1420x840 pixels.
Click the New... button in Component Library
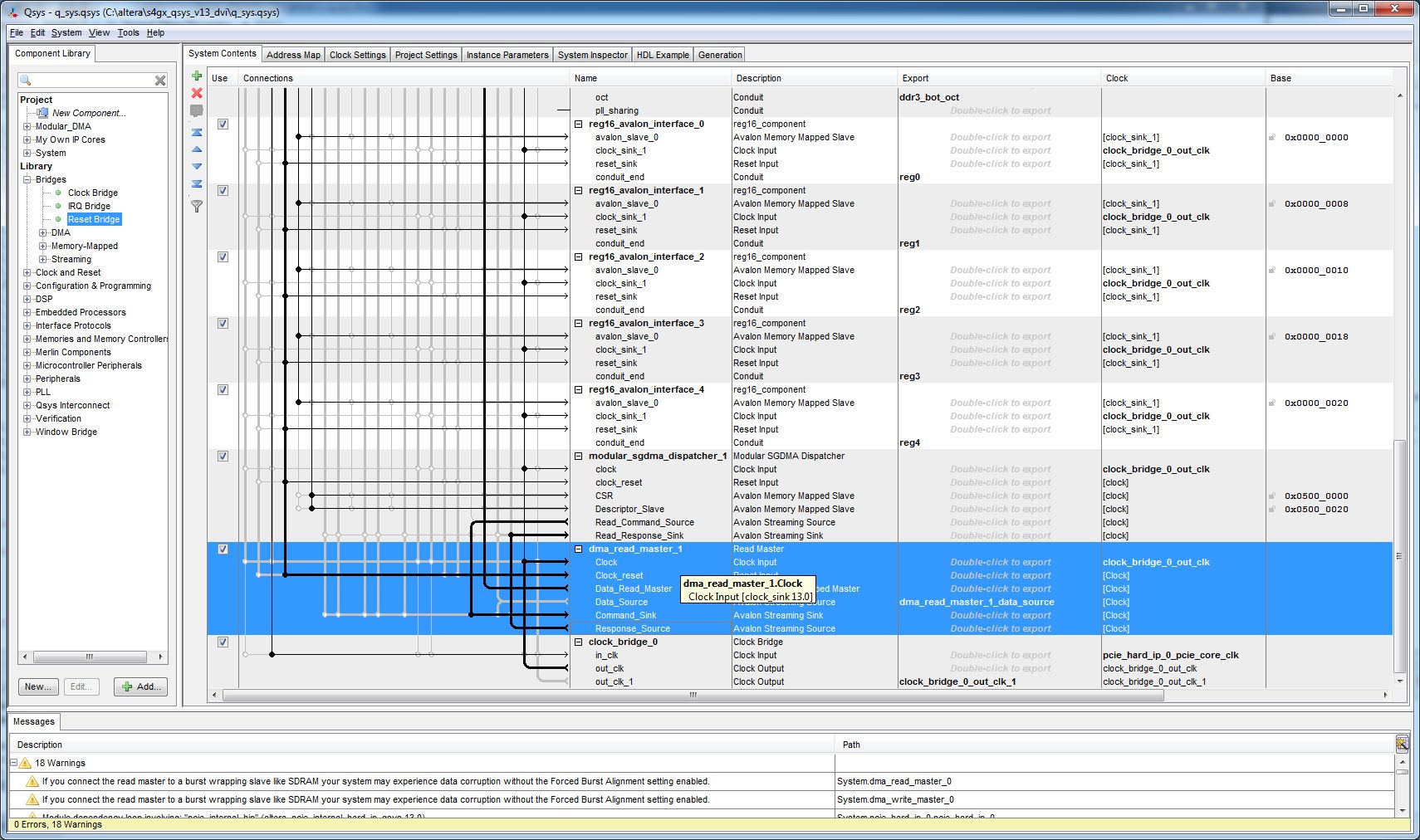pyautogui.click(x=39, y=686)
